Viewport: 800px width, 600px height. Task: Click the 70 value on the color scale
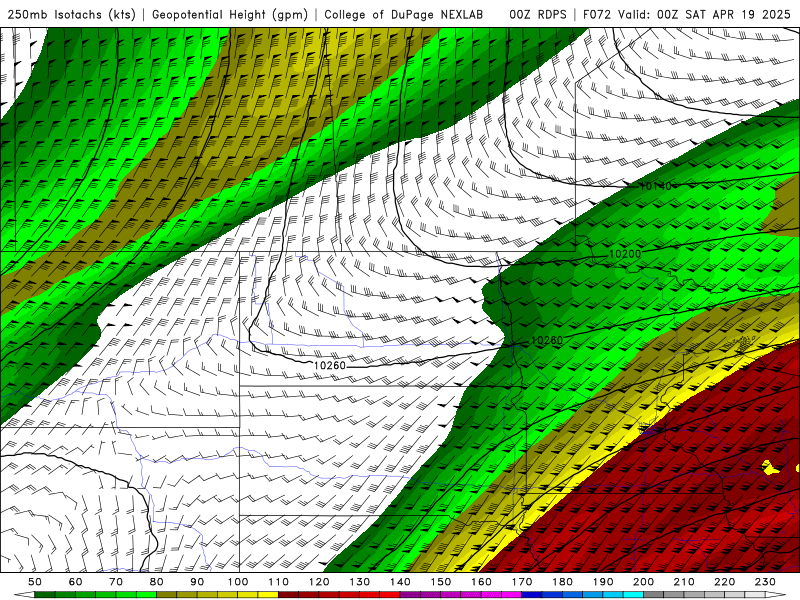coord(116,582)
